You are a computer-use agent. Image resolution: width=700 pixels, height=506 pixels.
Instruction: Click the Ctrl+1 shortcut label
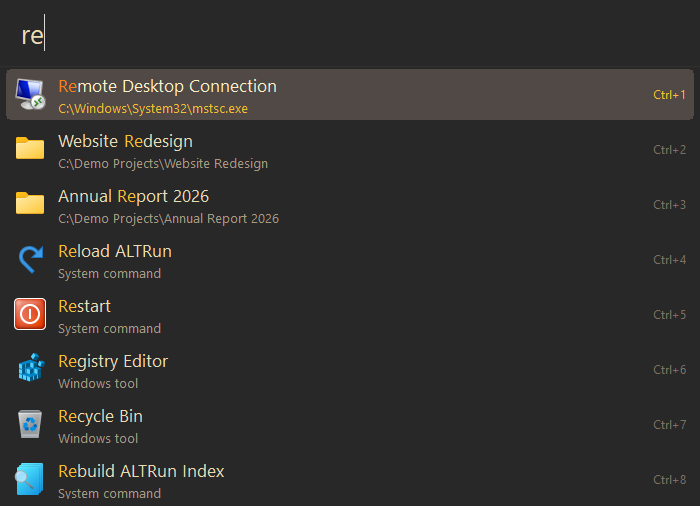(x=669, y=95)
